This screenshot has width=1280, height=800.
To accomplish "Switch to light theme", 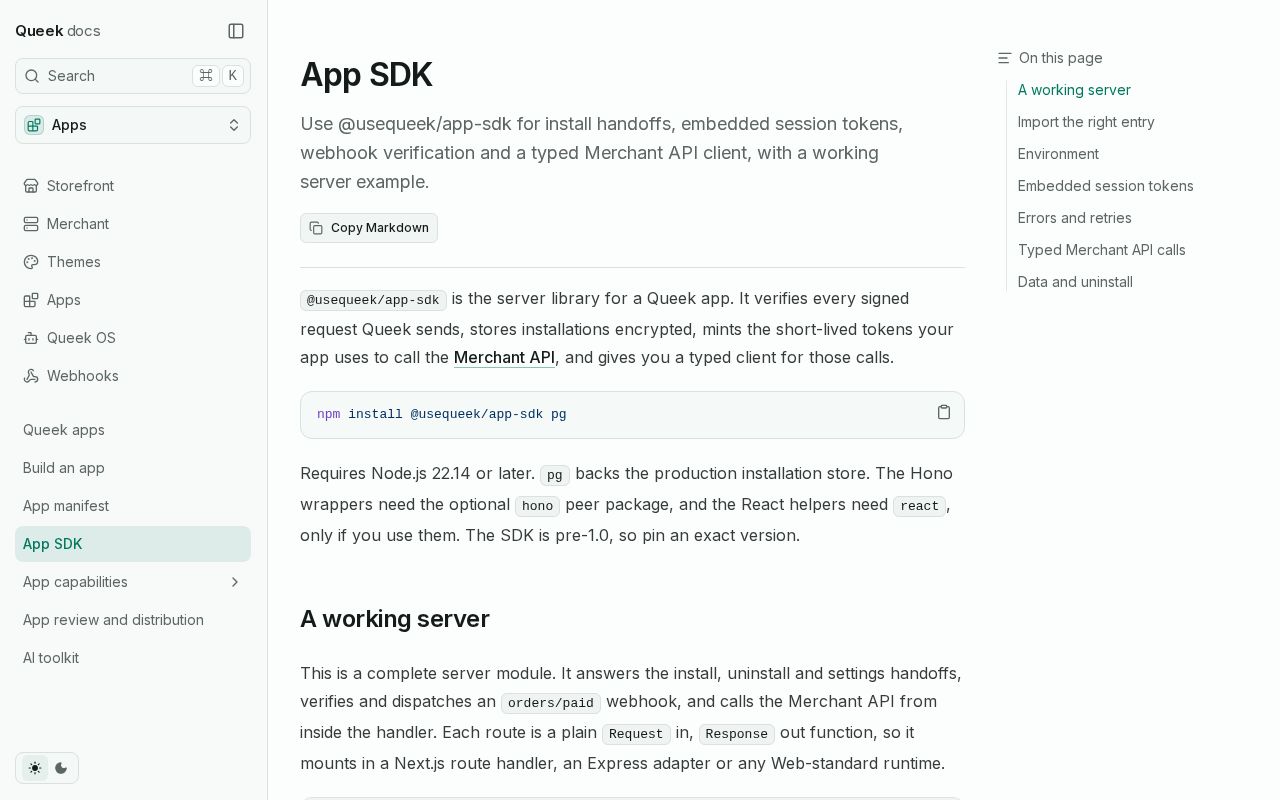I will (x=35, y=768).
